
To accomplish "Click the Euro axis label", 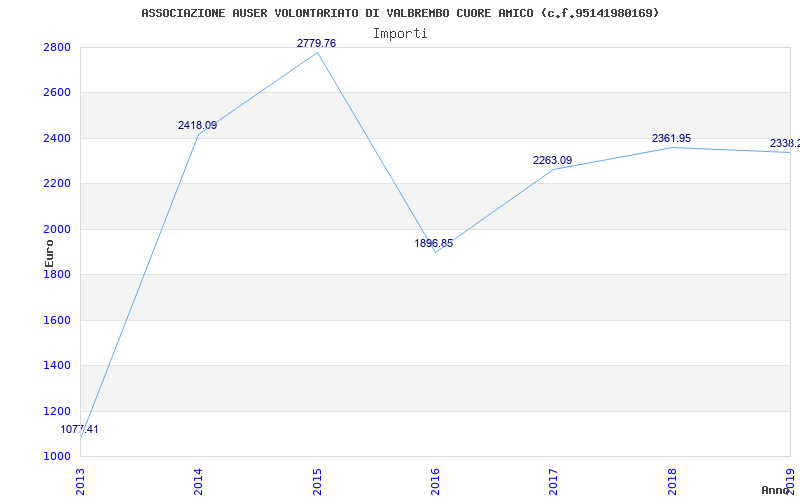I will 49,254.
